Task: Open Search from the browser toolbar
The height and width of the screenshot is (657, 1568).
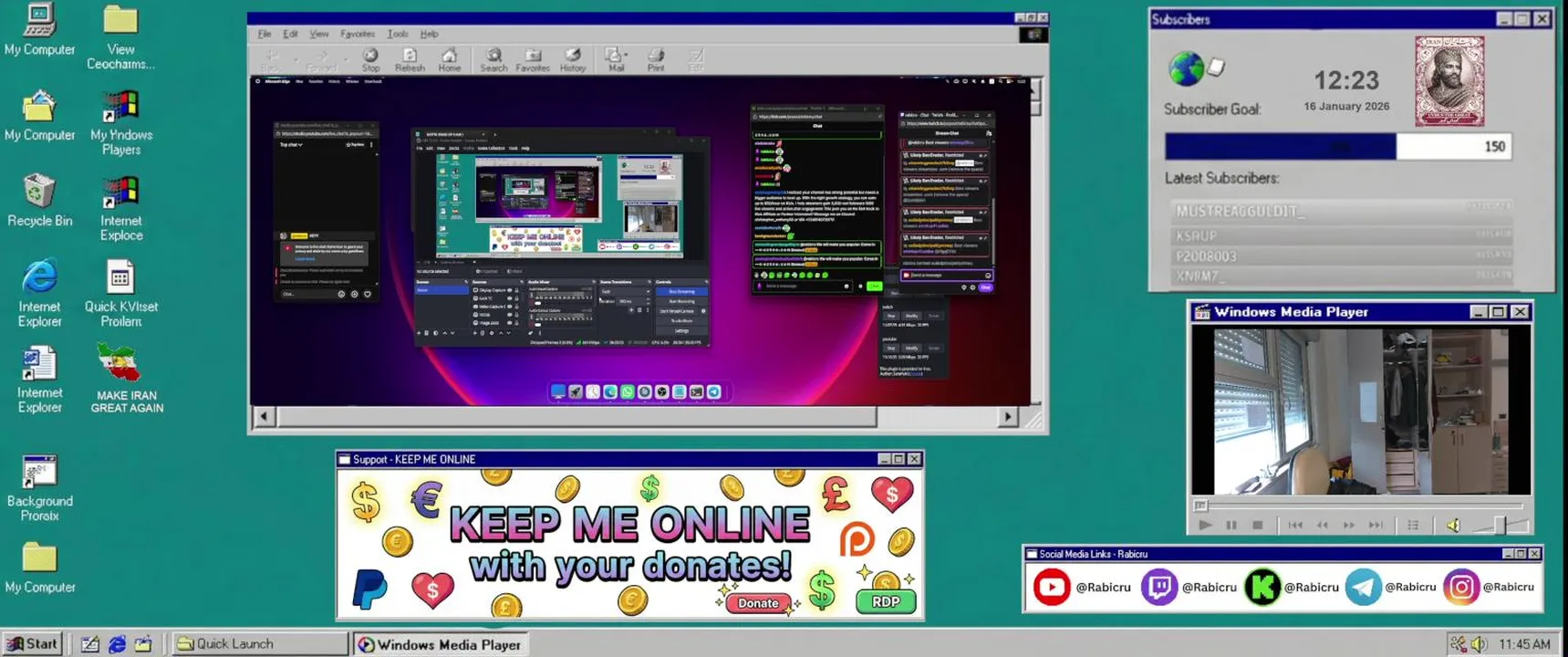Action: pyautogui.click(x=493, y=60)
